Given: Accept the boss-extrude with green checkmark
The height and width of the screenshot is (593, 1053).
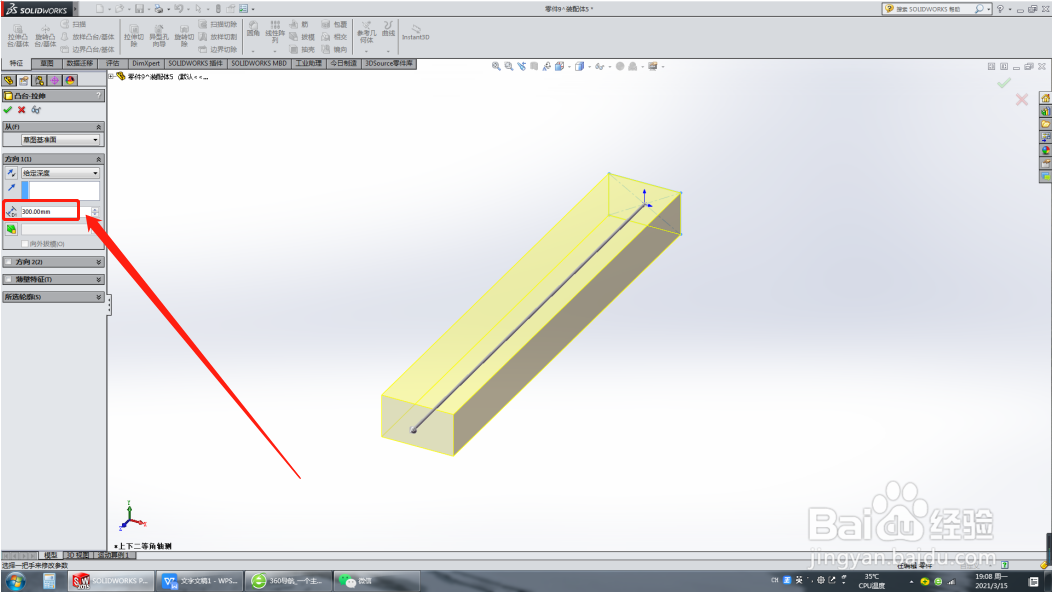Looking at the screenshot, I should (x=8, y=110).
